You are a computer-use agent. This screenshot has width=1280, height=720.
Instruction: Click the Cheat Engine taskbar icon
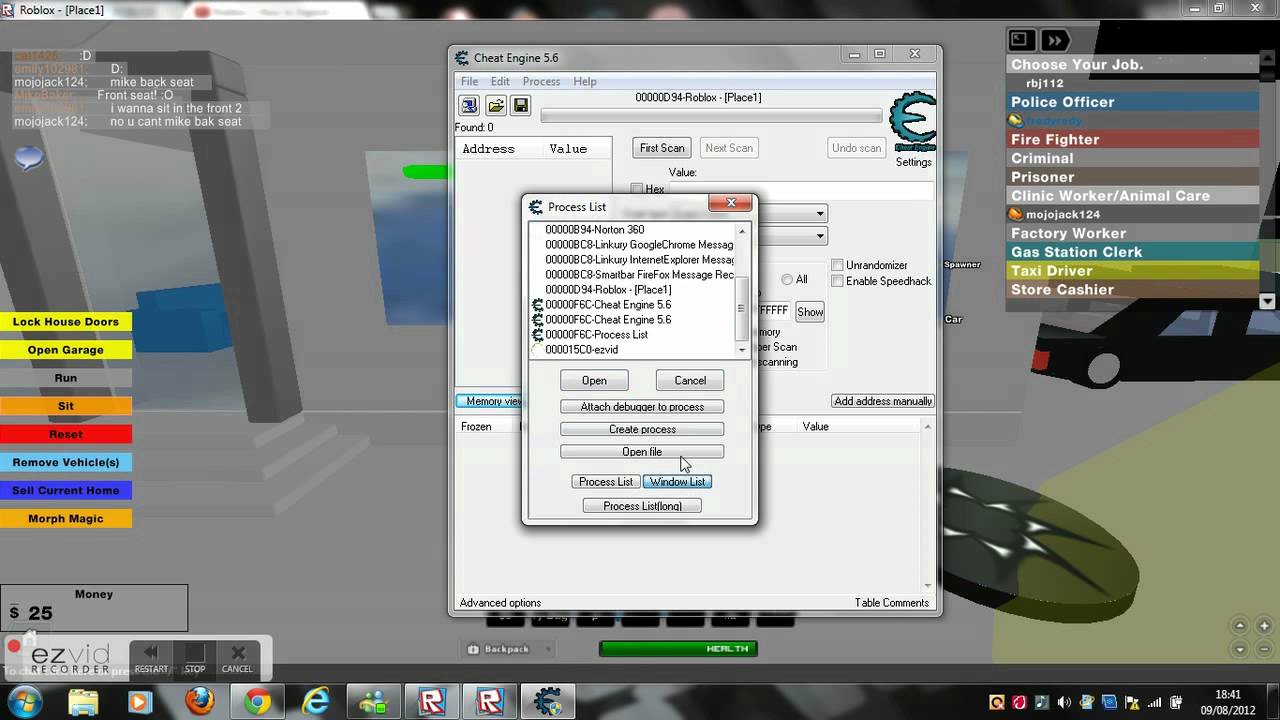tap(548, 701)
